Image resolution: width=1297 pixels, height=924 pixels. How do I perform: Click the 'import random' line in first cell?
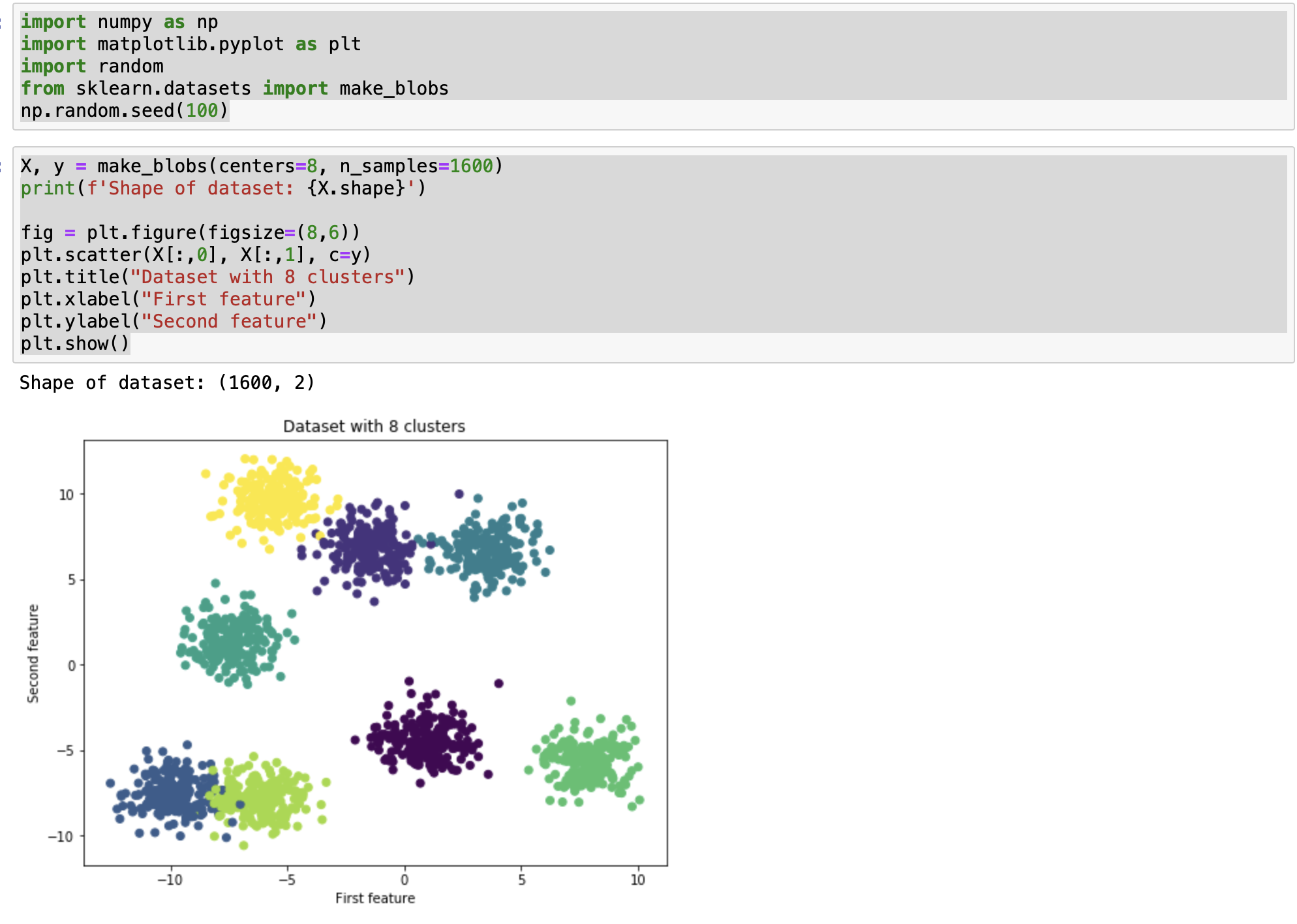coord(92,67)
